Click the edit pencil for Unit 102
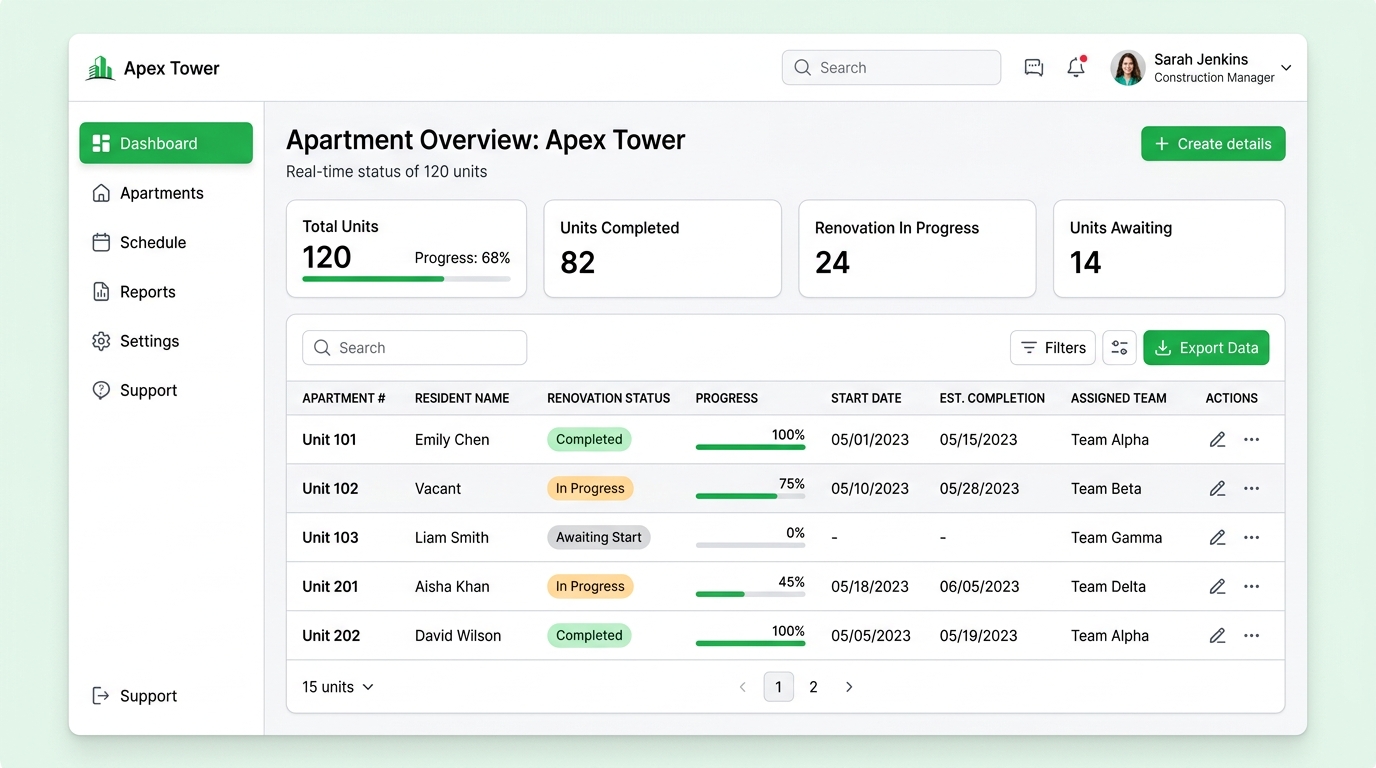 [x=1217, y=489]
